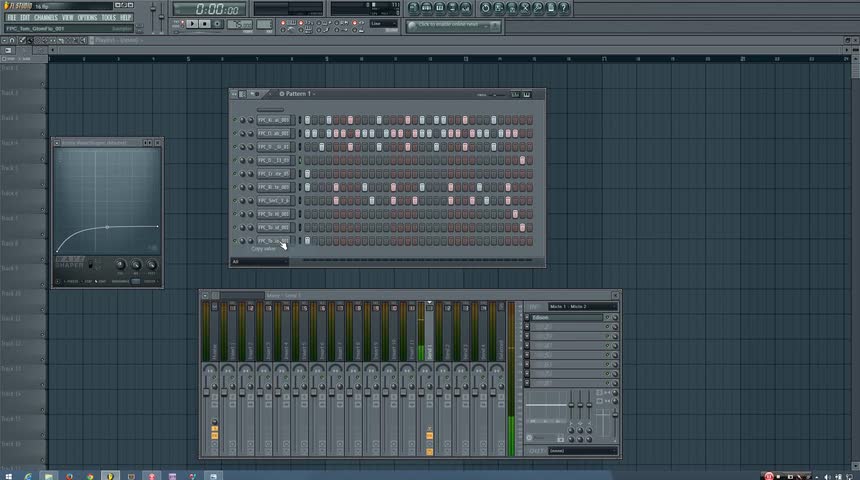Click the Fast Shaper plugin's first knob
860x480 pixels.
tap(121, 265)
